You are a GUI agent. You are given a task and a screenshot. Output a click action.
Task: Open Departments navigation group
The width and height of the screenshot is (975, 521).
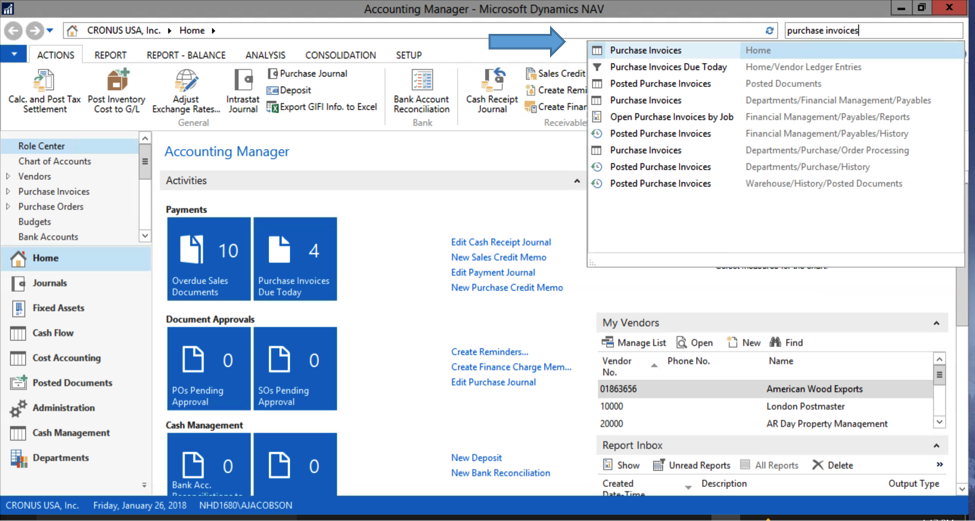click(x=75, y=458)
